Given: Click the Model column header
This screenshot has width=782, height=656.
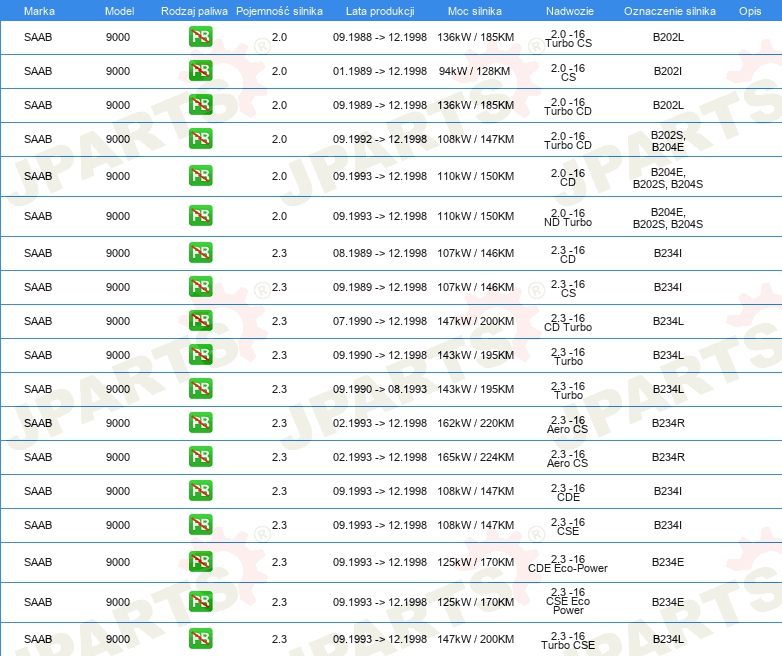Looking at the screenshot, I should [119, 11].
